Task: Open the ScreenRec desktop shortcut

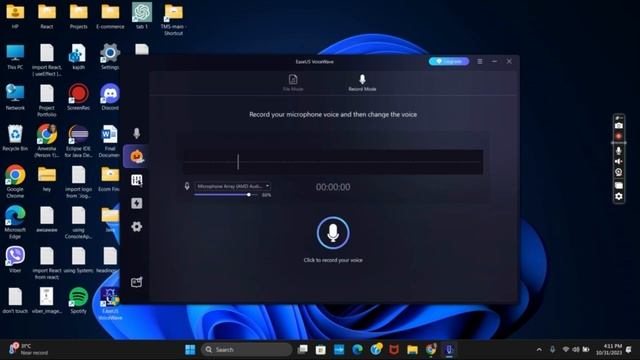Action: 78,97
